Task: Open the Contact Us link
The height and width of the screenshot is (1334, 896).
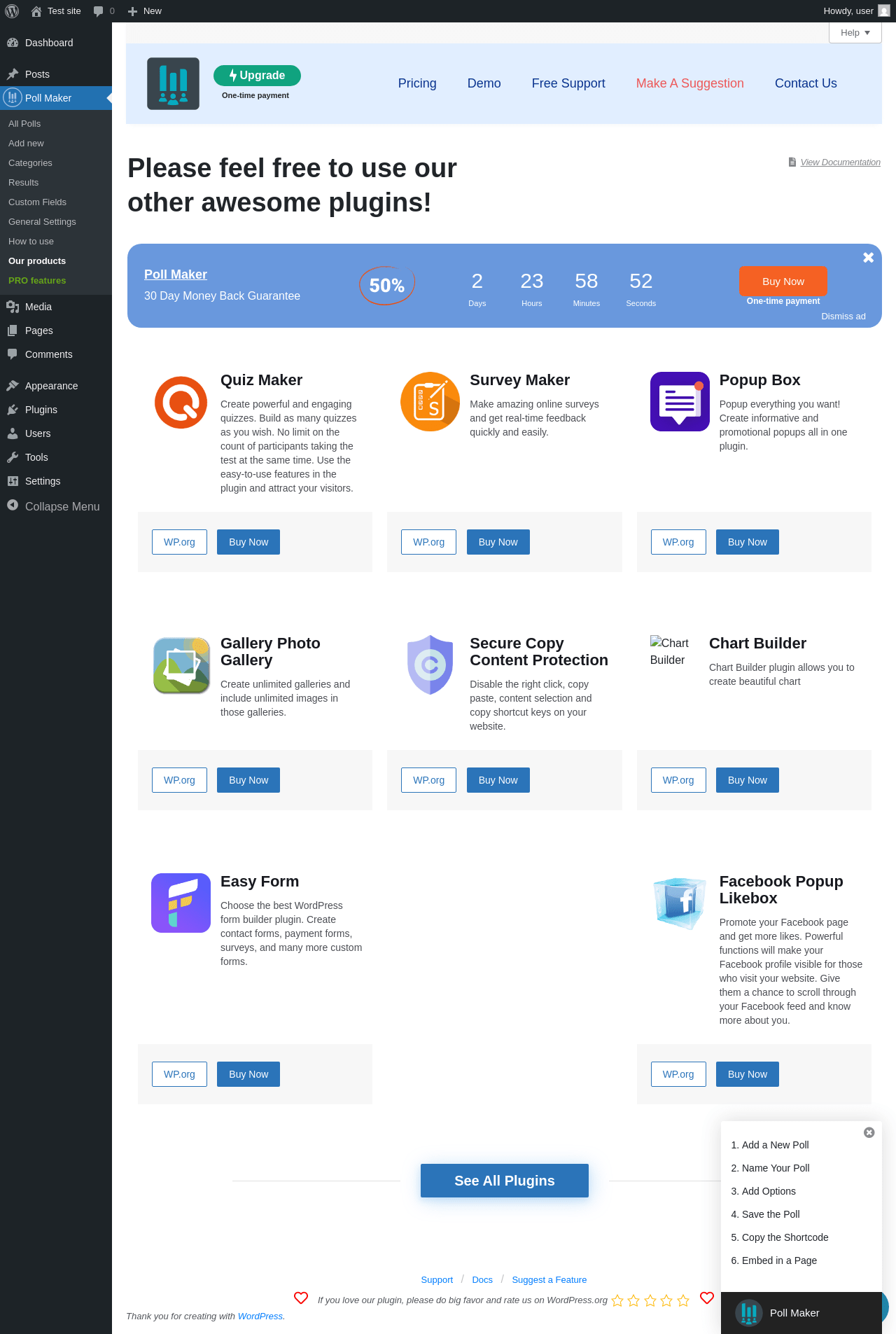Action: [x=806, y=83]
